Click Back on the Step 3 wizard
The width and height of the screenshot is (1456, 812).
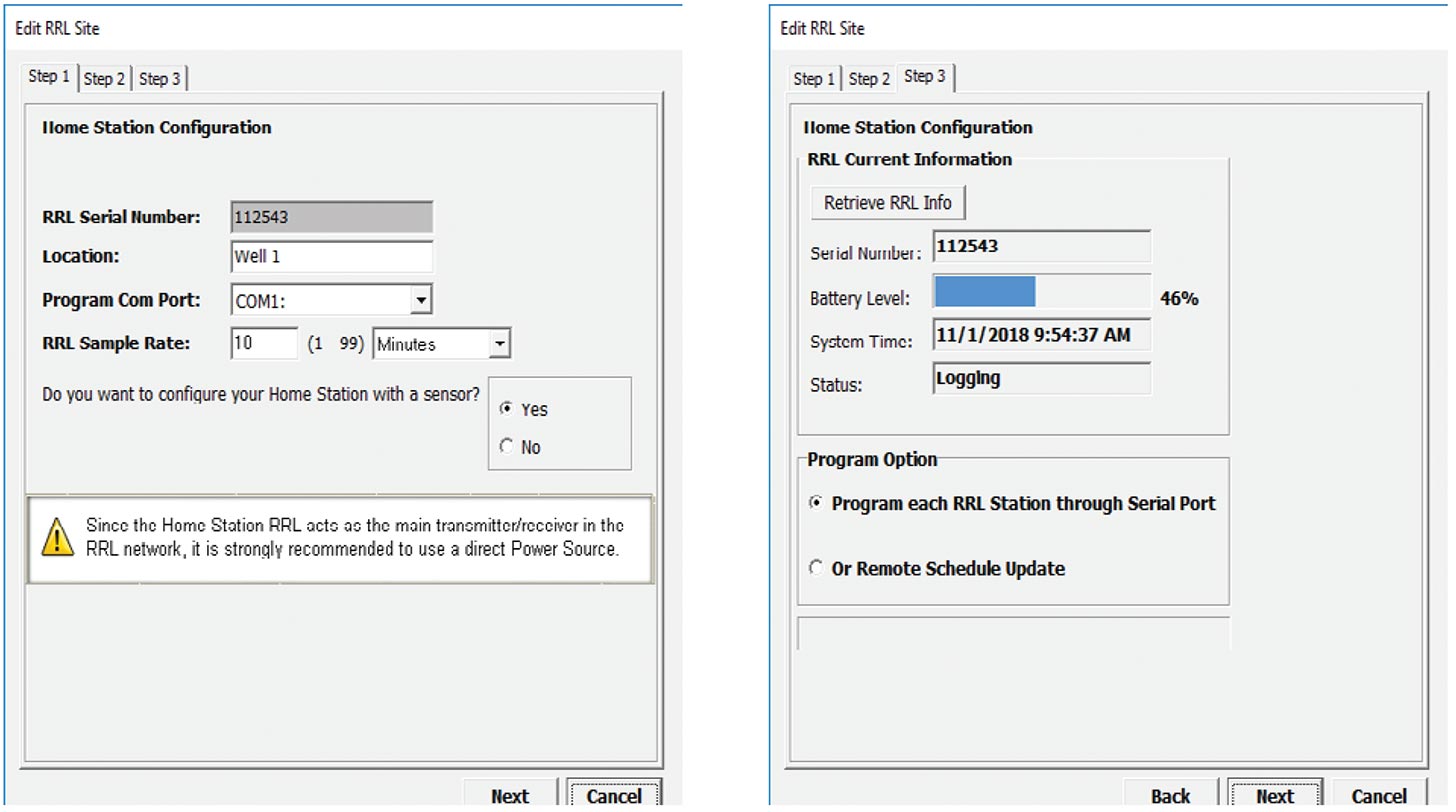pos(1170,796)
